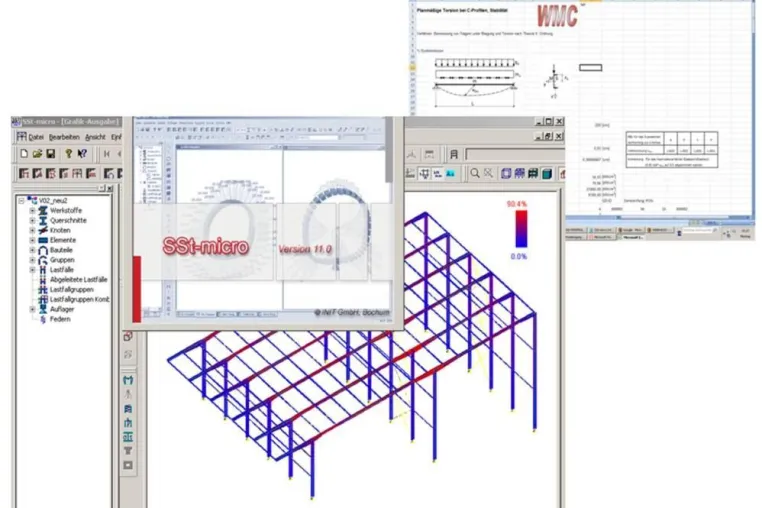Viewport: 762px width, 508px height.
Task: Click the load arrows icon in graphics toolbar
Action: coord(424,173)
